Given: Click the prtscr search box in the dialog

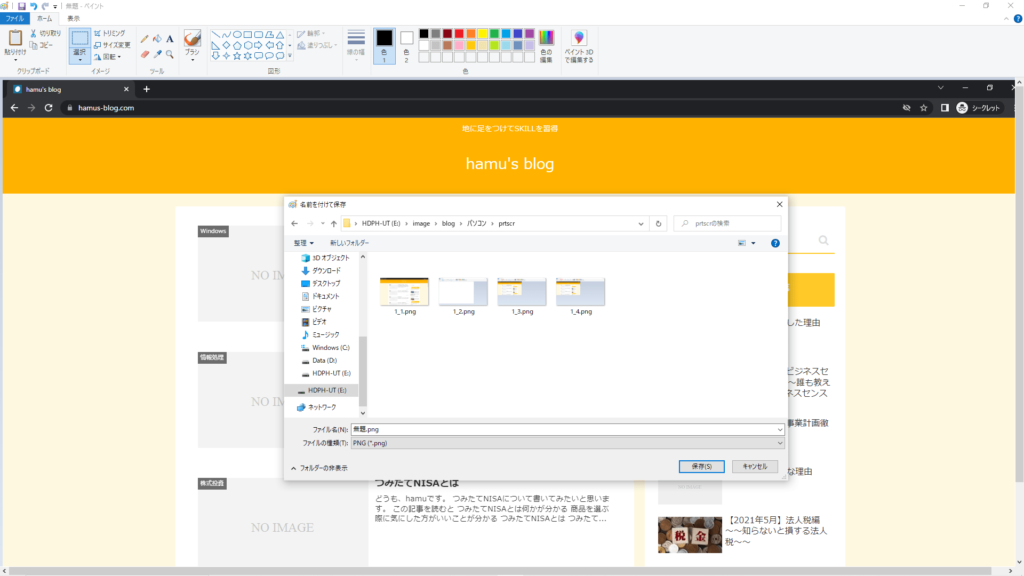Looking at the screenshot, I should pos(728,223).
